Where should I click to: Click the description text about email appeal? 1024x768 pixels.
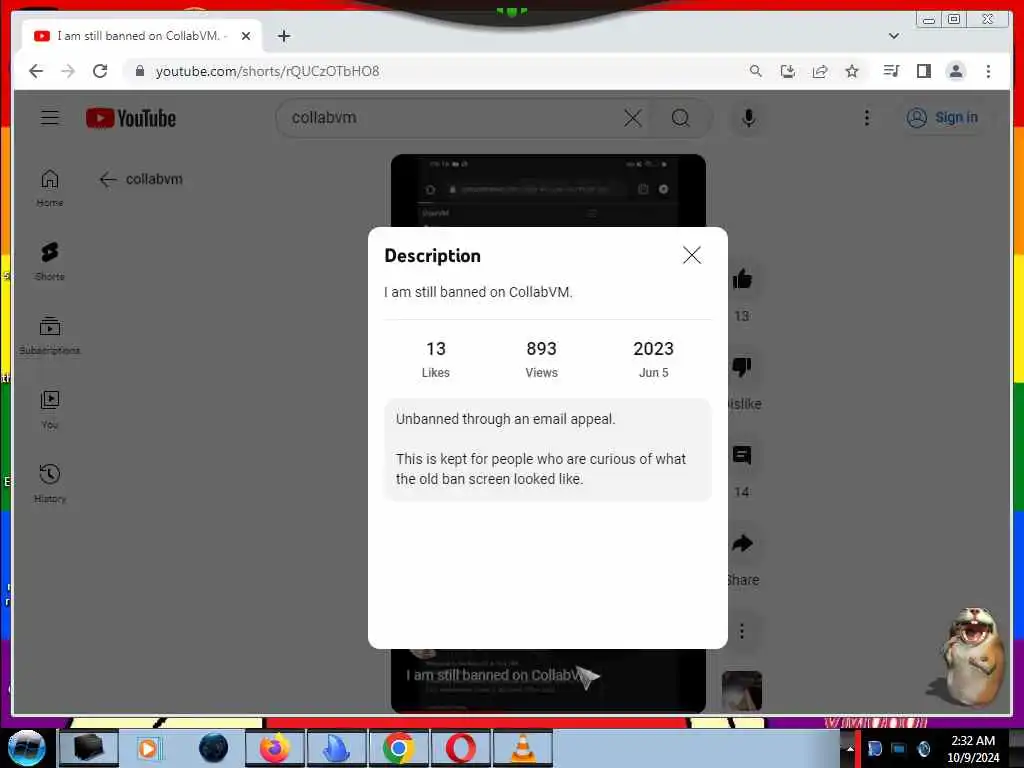tap(505, 419)
